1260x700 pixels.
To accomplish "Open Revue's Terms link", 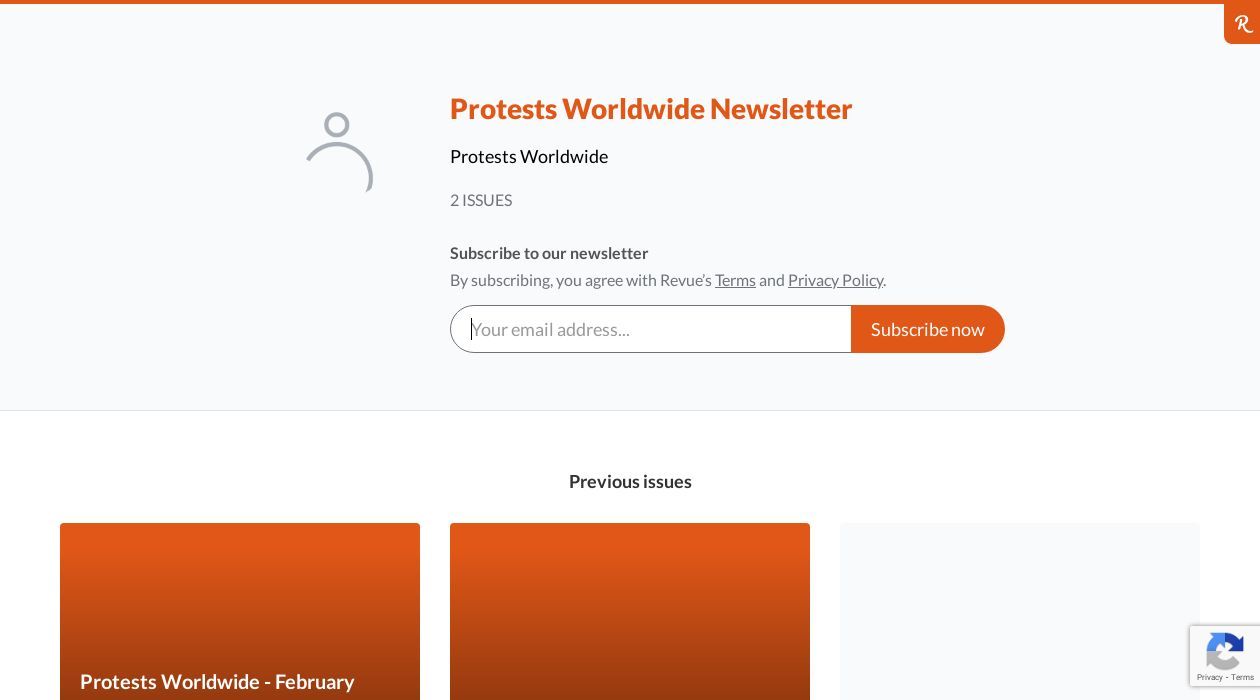I will point(735,280).
